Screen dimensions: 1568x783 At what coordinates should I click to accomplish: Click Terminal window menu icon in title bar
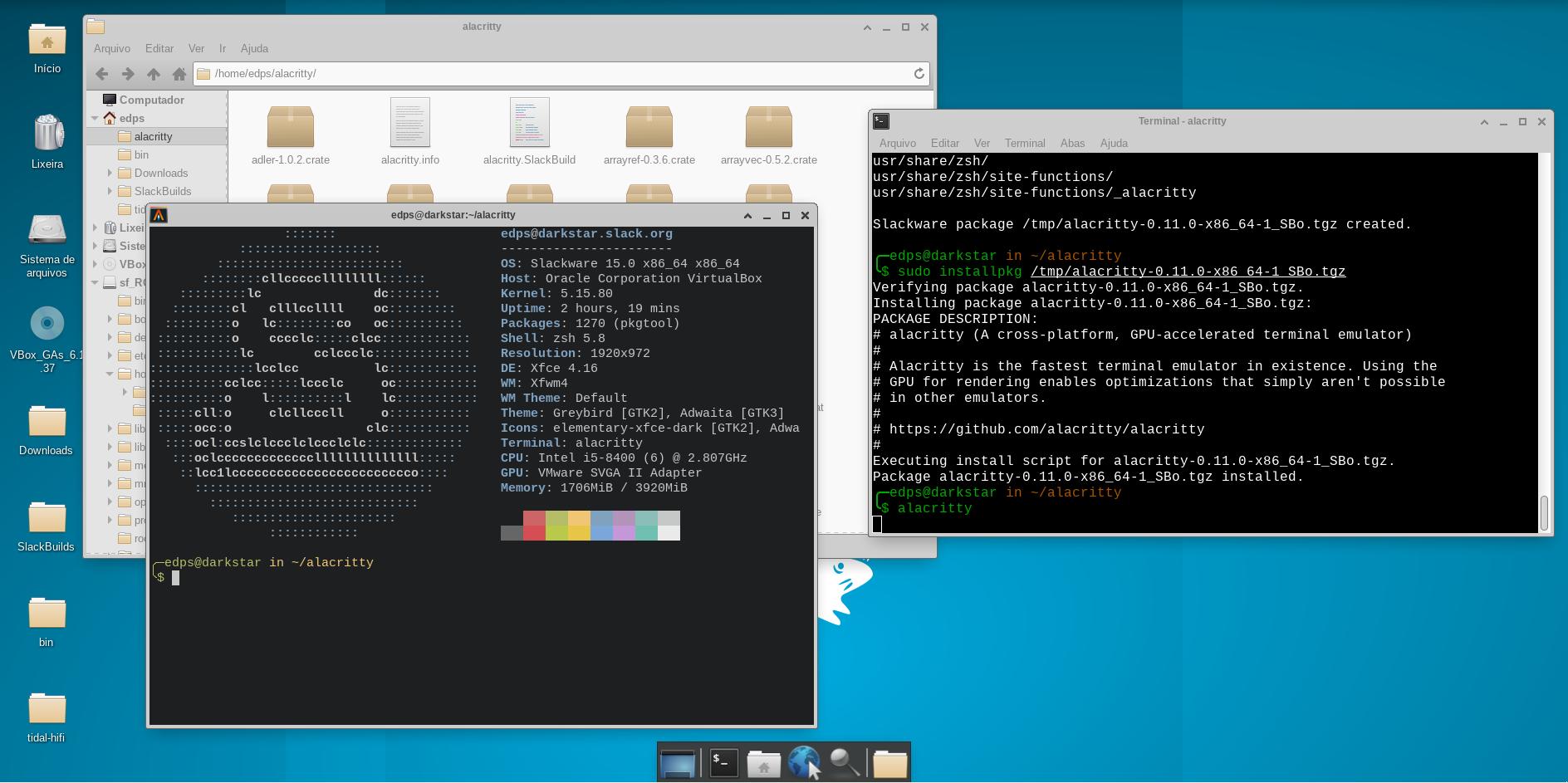(x=881, y=121)
